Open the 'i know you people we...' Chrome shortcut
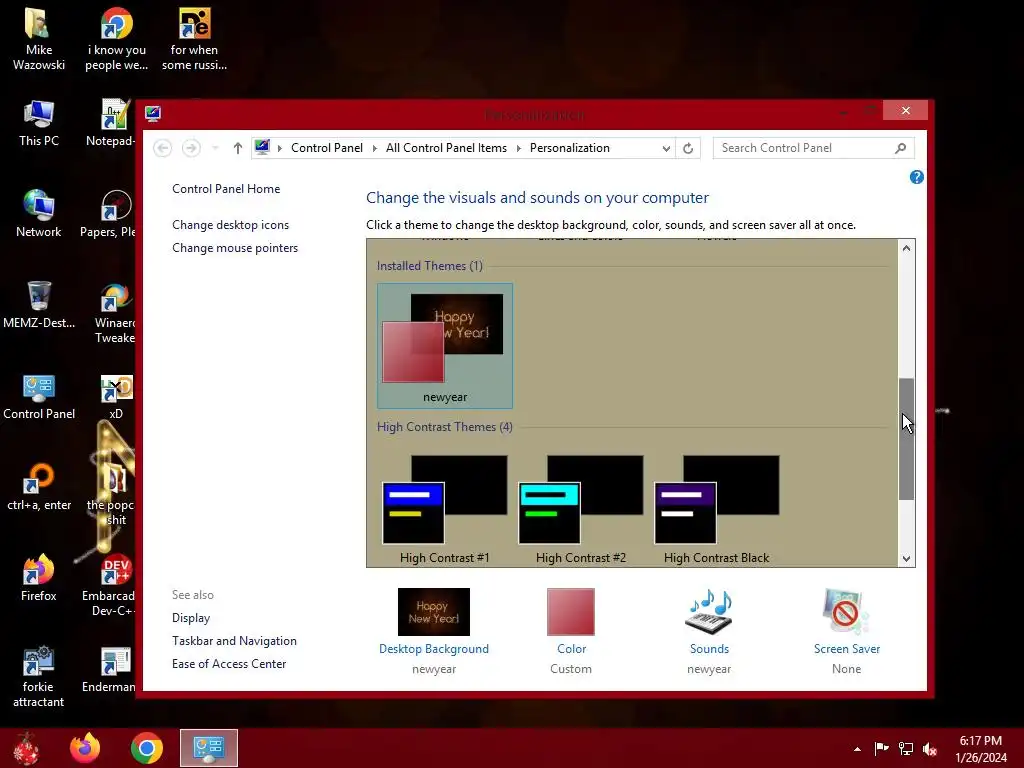This screenshot has height=768, width=1024. 116,39
